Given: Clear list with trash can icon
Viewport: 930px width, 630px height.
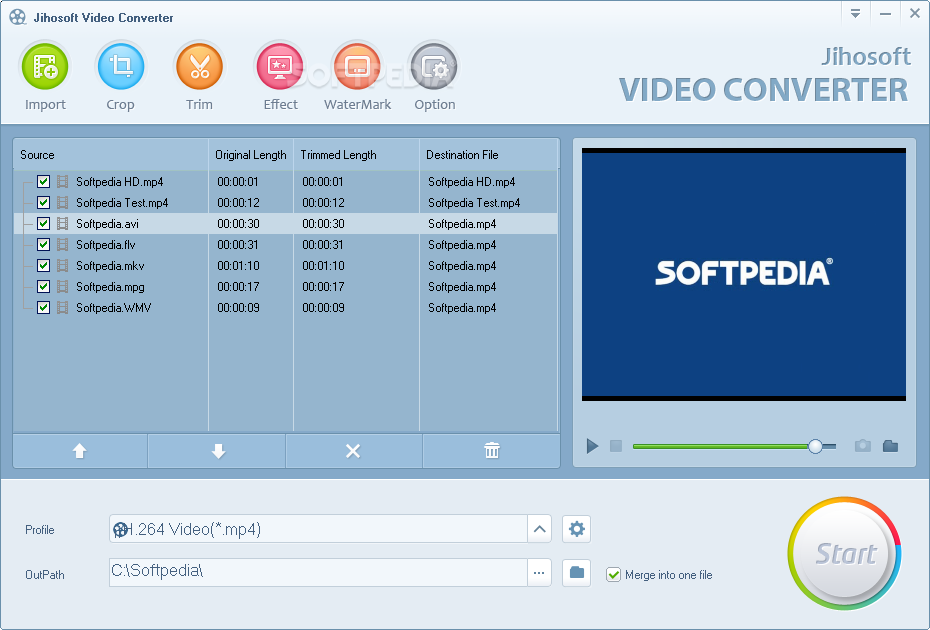Looking at the screenshot, I should (x=492, y=451).
